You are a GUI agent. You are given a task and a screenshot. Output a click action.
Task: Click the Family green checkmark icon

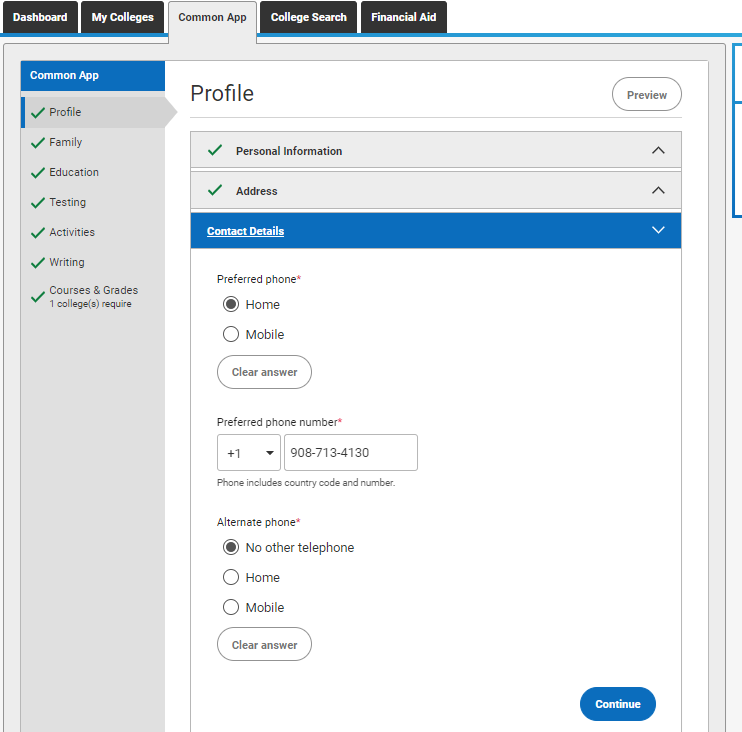[x=38, y=143]
